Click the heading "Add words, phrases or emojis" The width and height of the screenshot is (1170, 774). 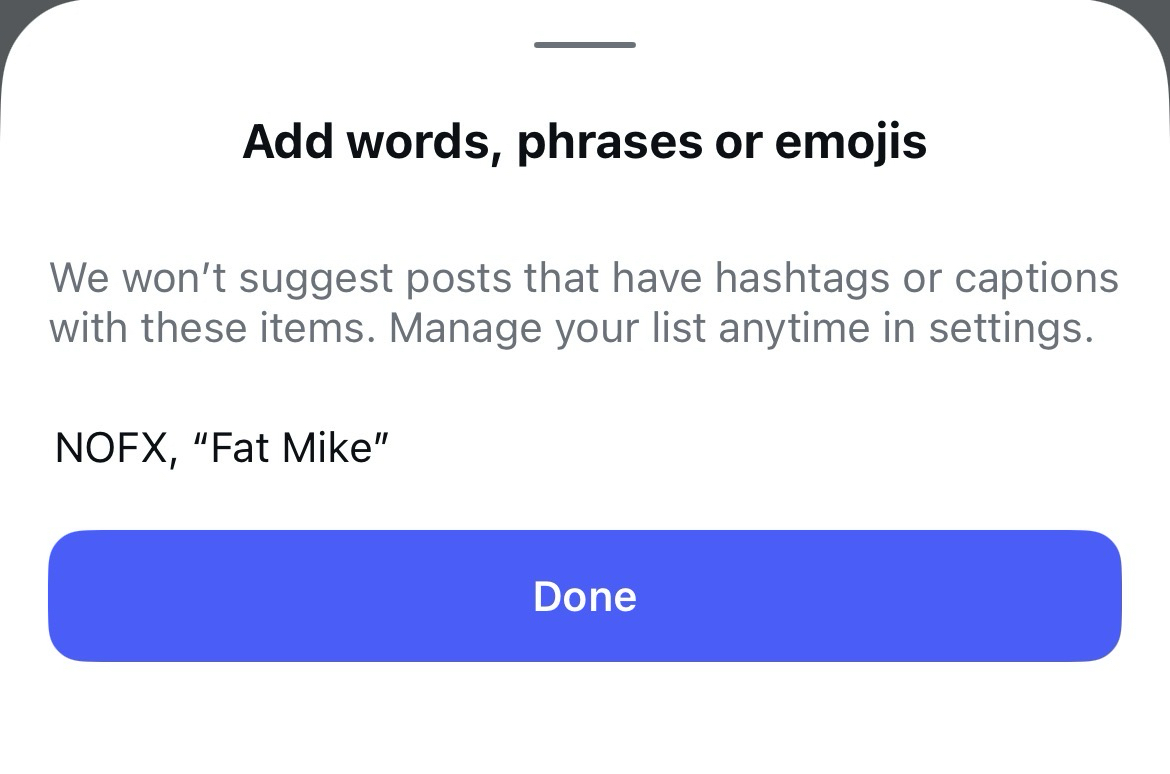[585, 142]
